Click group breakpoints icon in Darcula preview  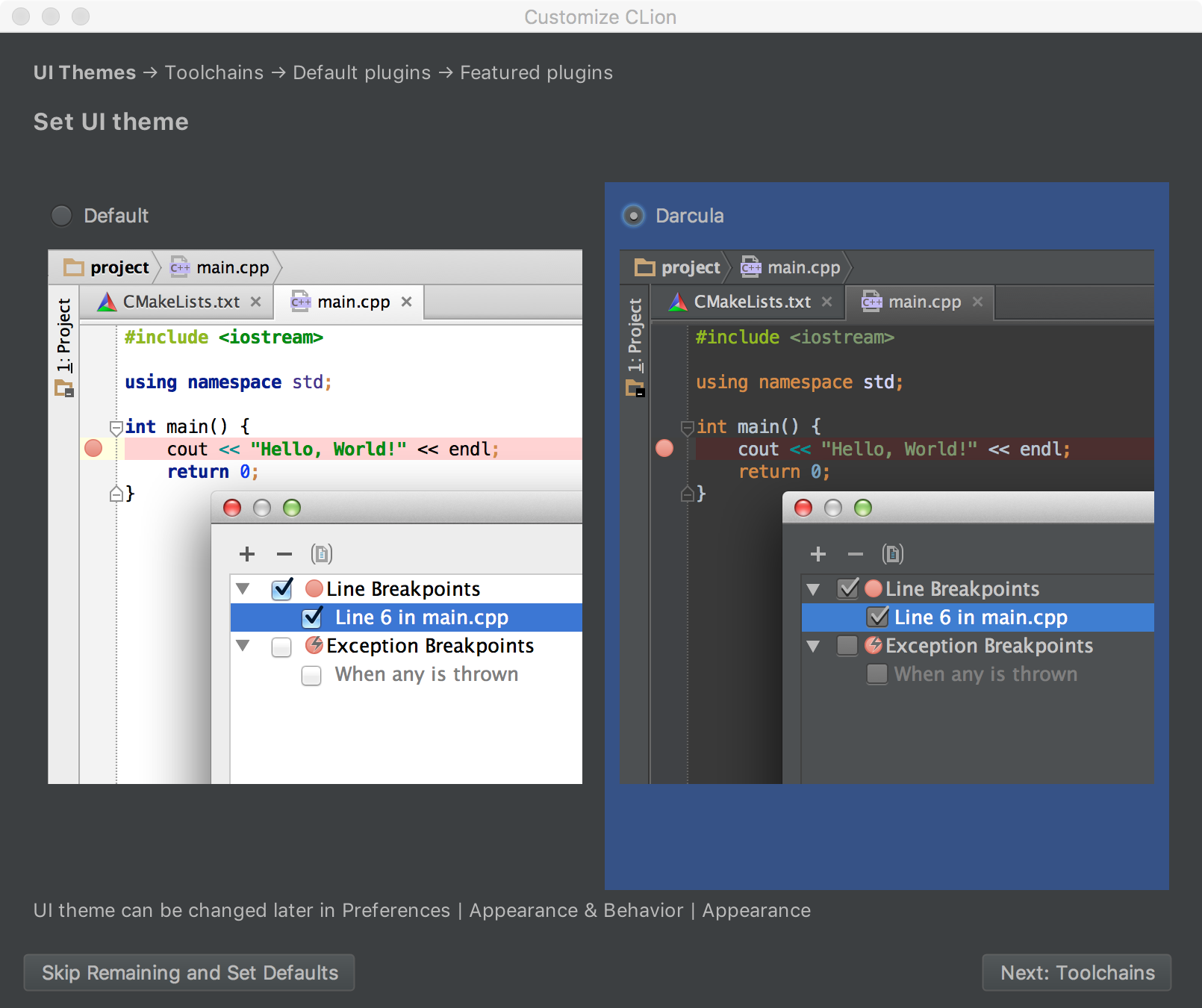(893, 554)
